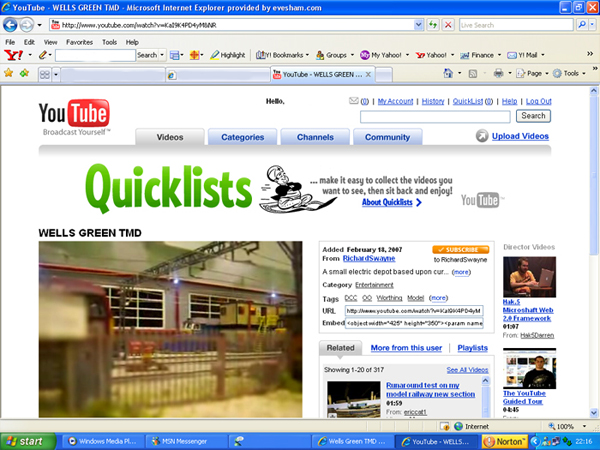Click the orange Subscribe button
600x450 pixels.
461,249
